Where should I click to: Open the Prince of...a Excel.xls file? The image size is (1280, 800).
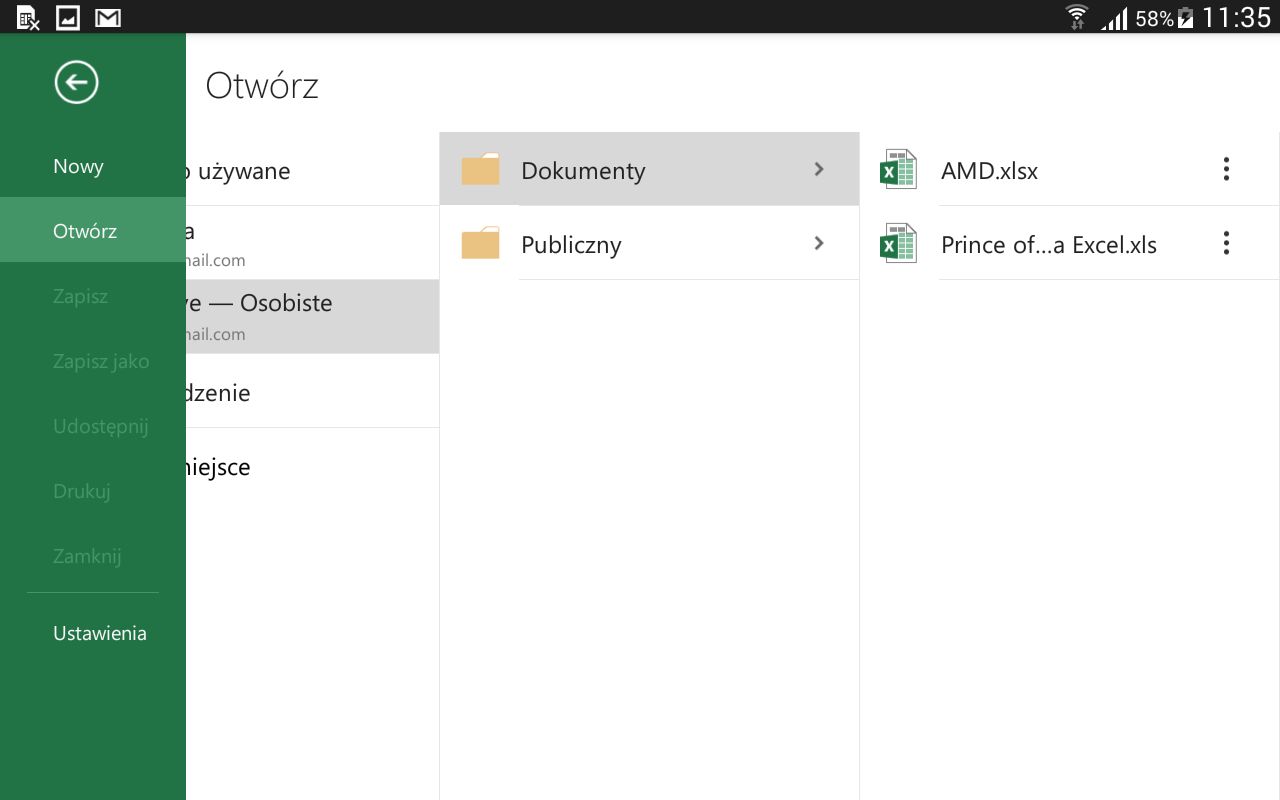[1048, 245]
